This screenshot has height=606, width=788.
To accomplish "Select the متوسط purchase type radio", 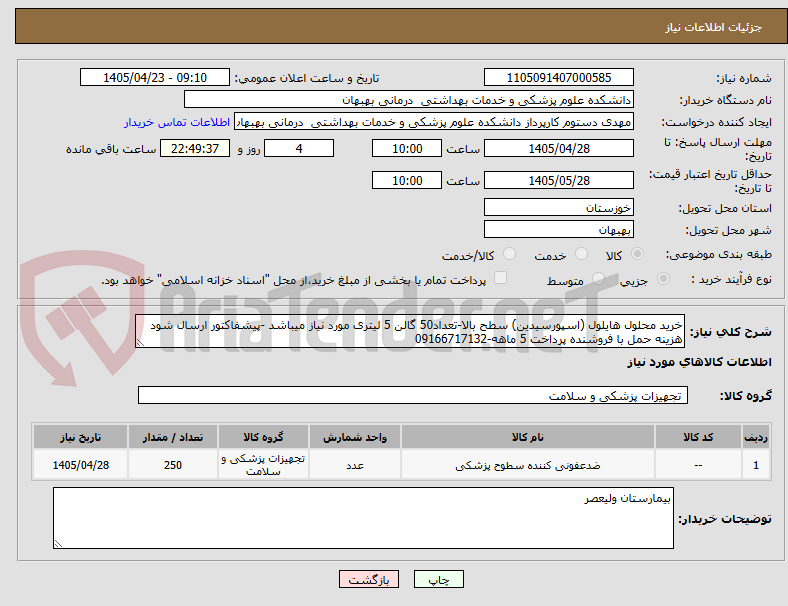I will click(598, 278).
